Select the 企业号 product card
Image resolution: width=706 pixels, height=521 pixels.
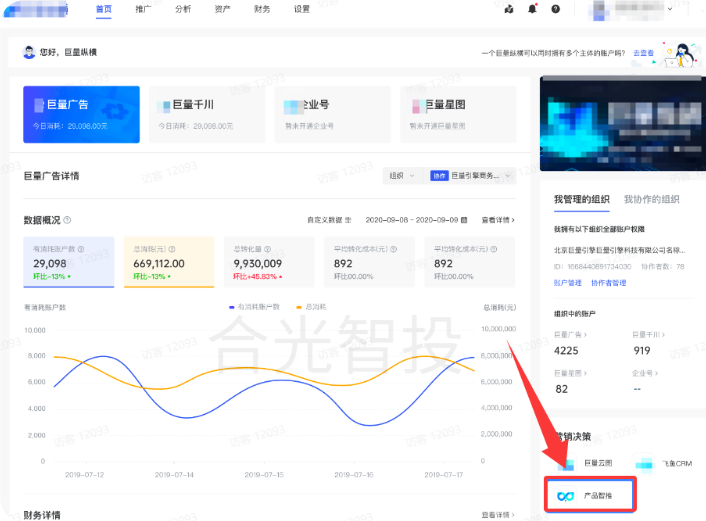tap(333, 114)
